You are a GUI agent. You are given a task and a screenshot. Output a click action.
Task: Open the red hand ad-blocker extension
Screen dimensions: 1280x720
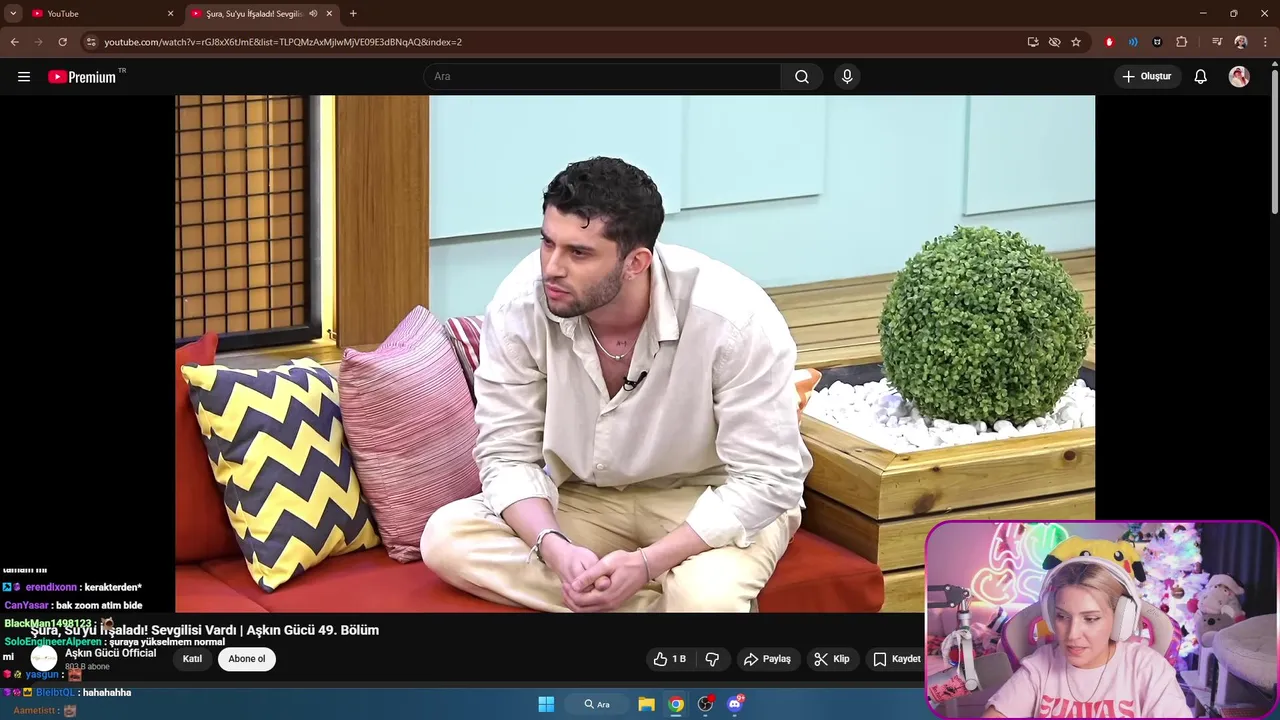[x=1109, y=42]
